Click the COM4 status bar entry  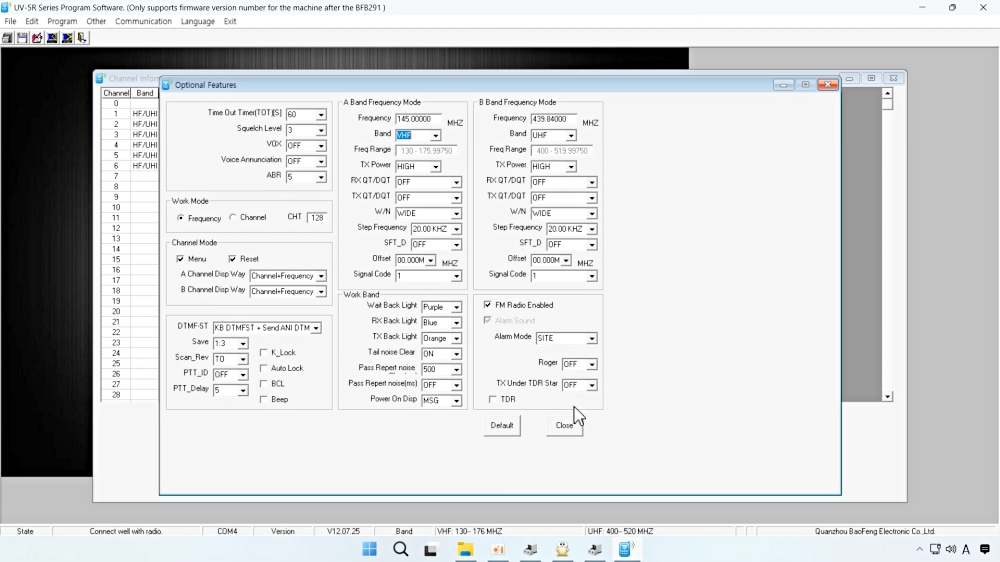[x=227, y=531]
